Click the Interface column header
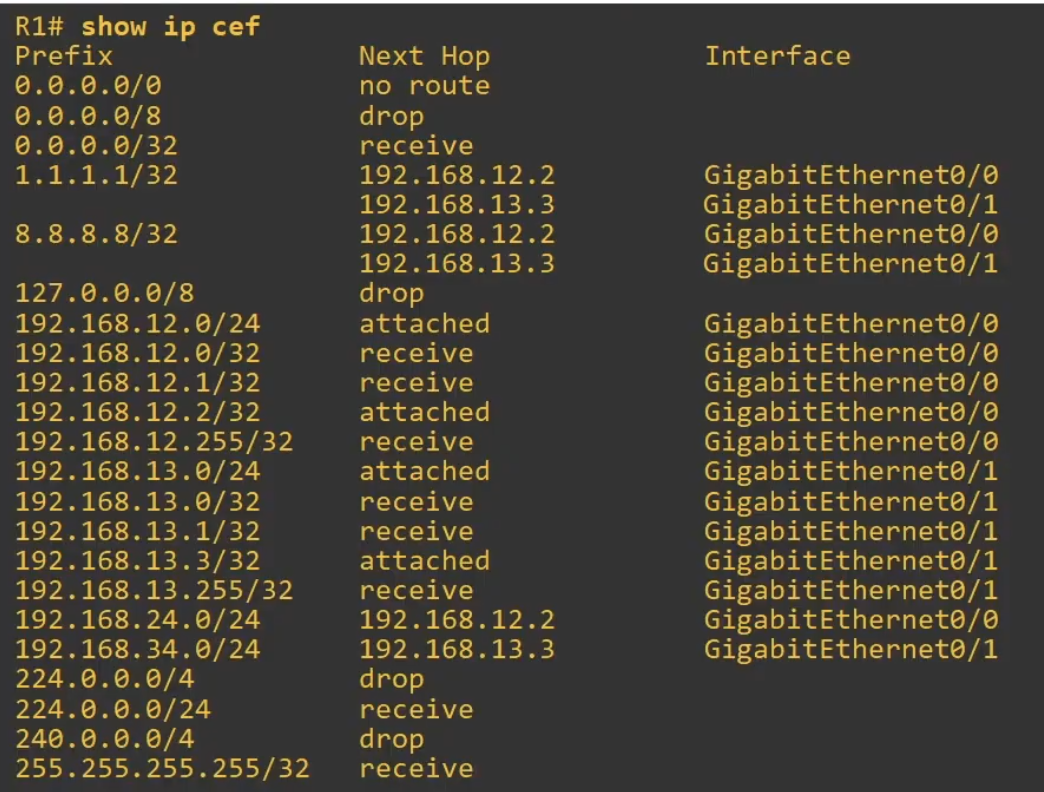Screen dimensions: 1044x792 pos(777,55)
